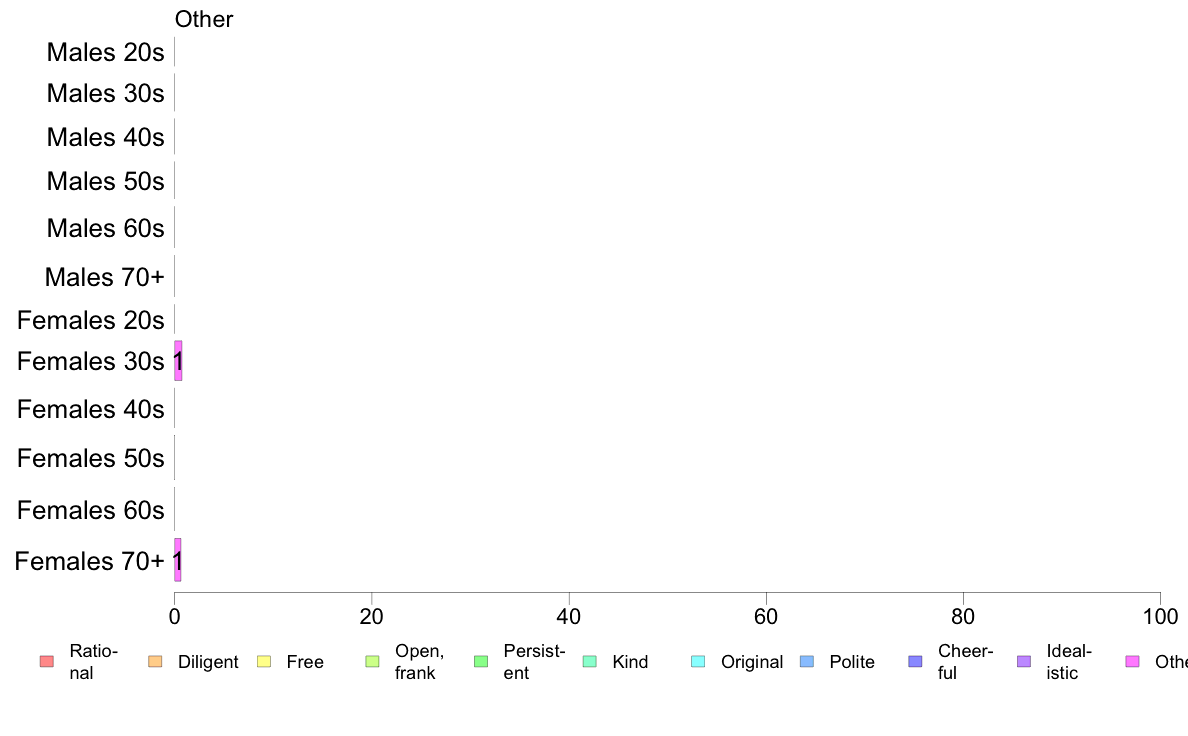Select the green Persistent legend swatch
This screenshot has height=736, width=1188.
point(481,661)
